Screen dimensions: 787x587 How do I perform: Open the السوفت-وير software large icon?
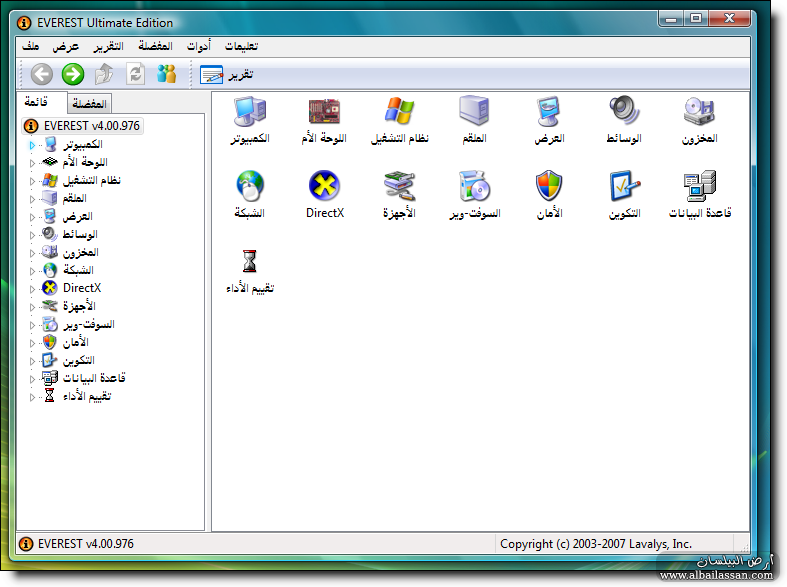[x=474, y=195]
